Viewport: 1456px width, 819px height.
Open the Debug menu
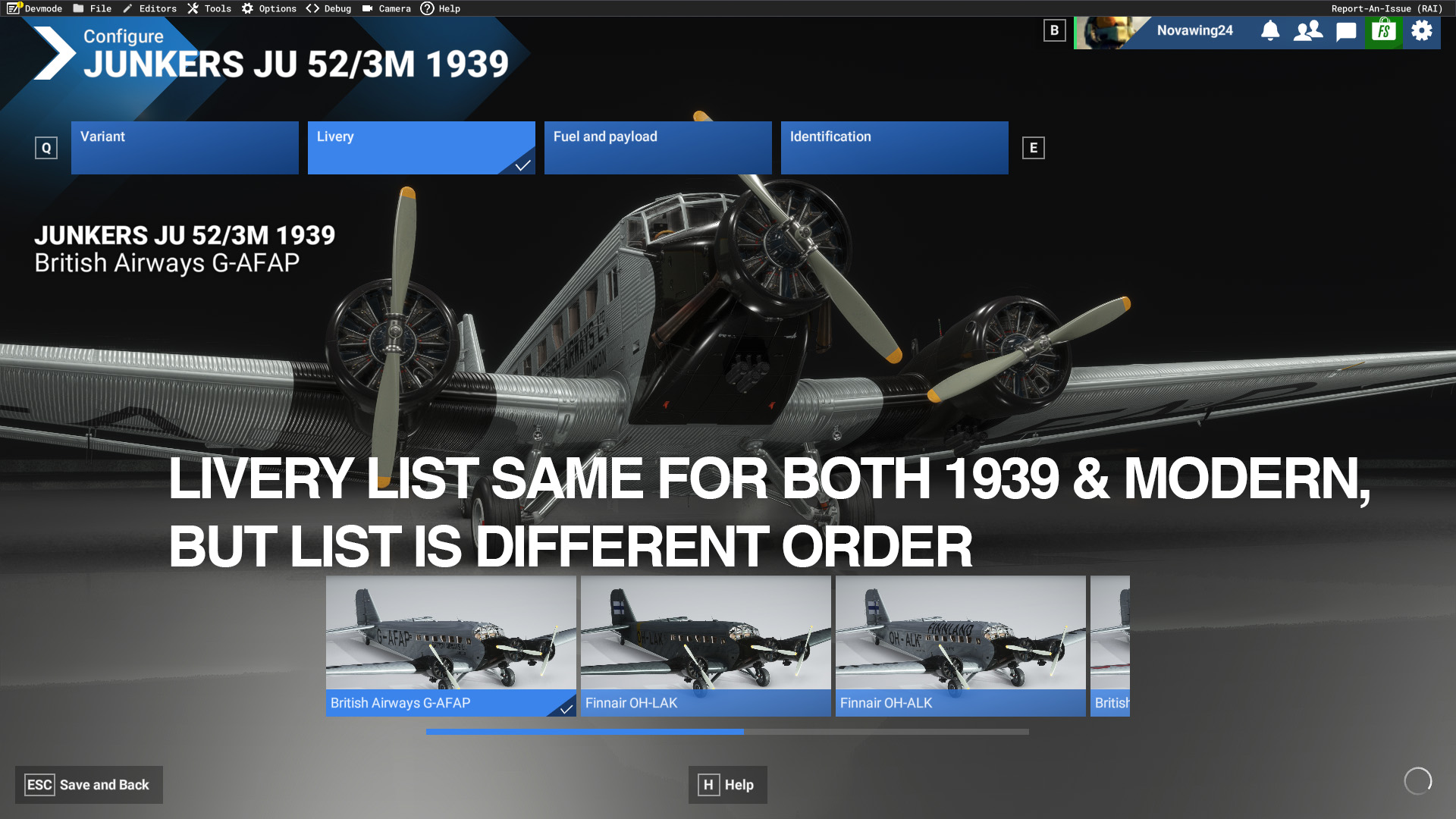[329, 8]
